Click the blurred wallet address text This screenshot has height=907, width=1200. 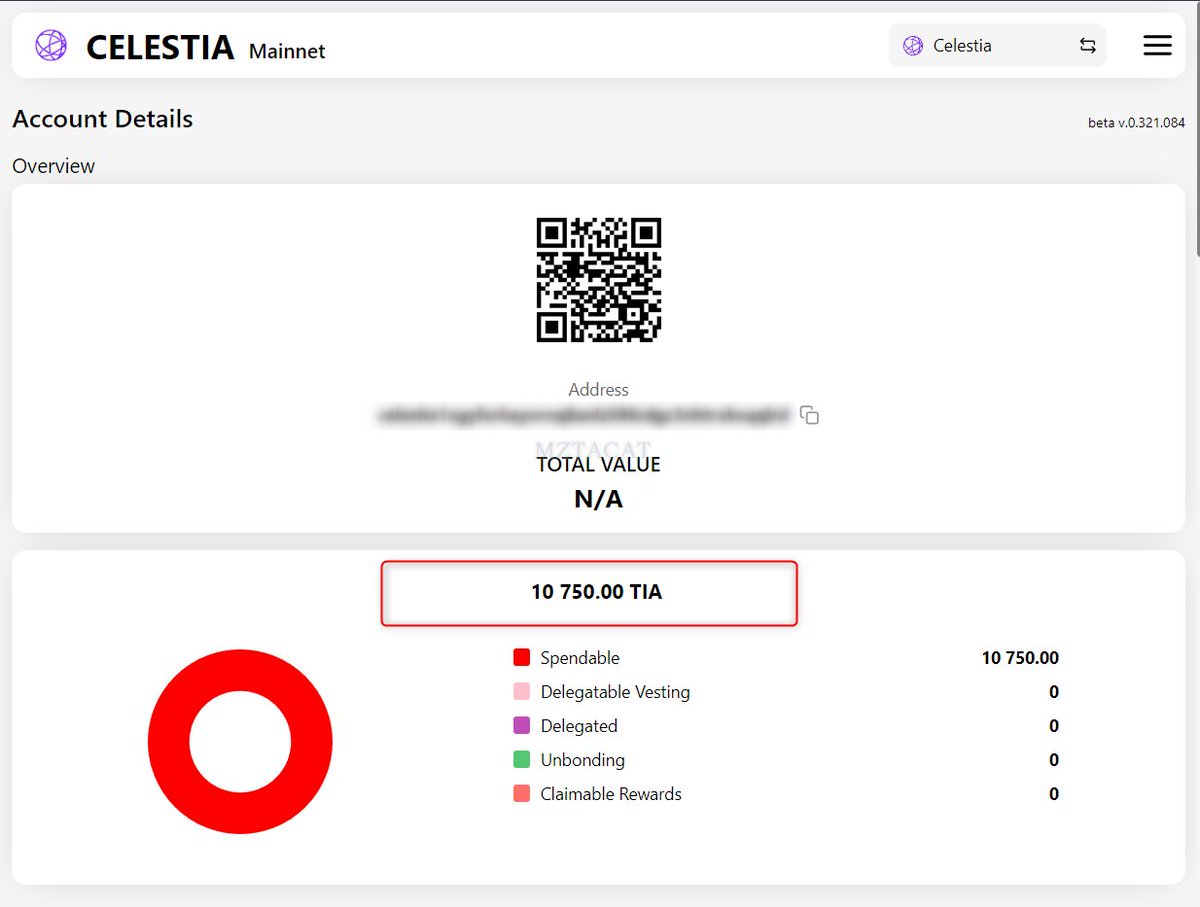click(x=584, y=414)
